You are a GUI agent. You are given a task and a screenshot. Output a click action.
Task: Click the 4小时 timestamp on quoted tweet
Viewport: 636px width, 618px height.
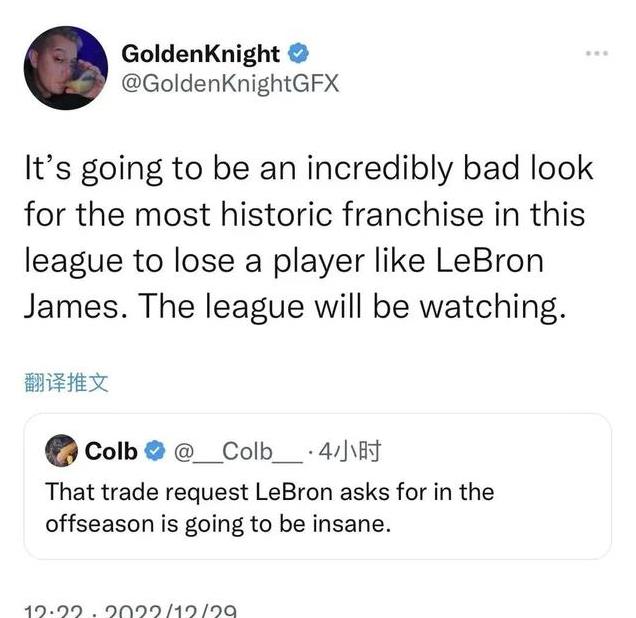[x=350, y=451]
